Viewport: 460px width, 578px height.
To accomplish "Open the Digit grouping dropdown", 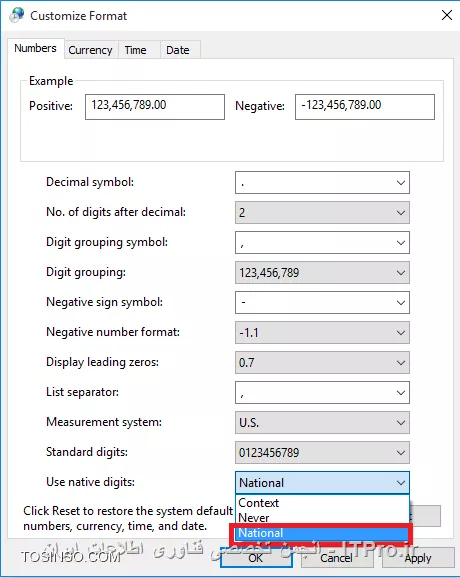I will tap(322, 272).
